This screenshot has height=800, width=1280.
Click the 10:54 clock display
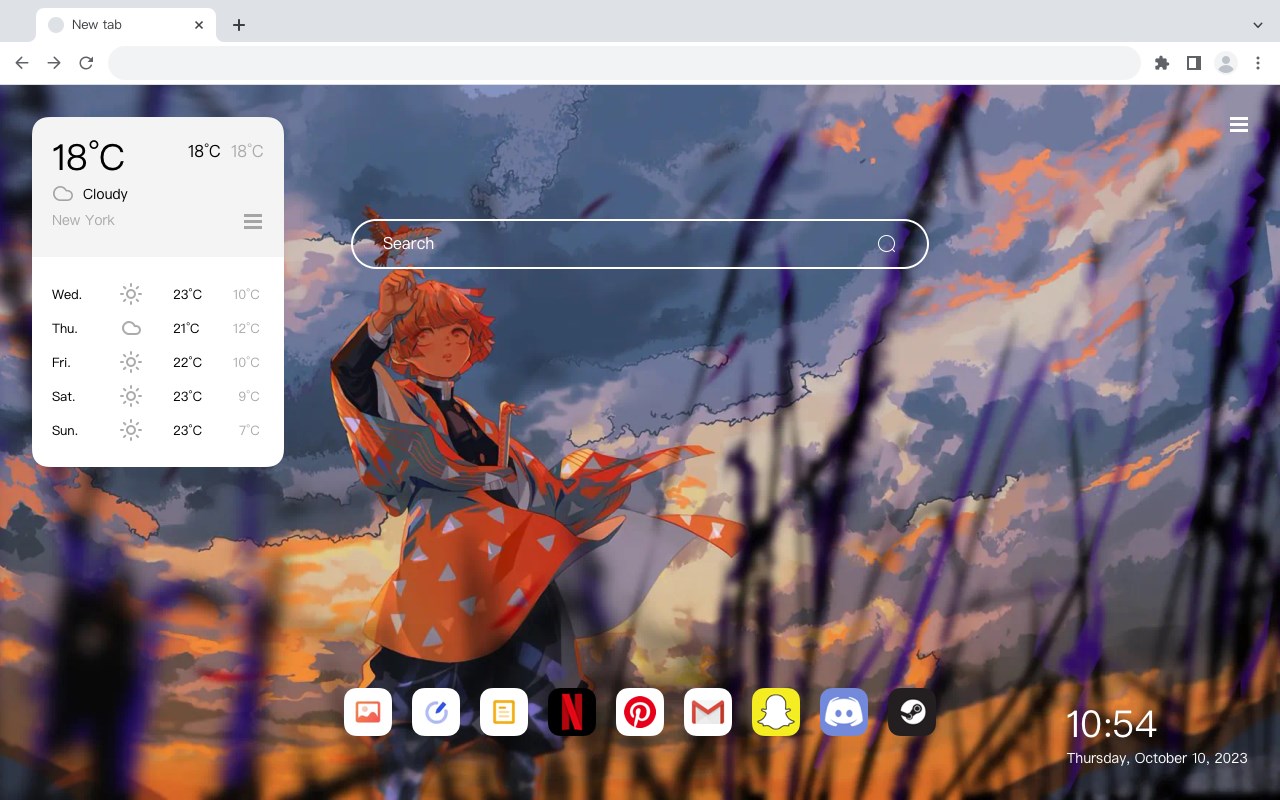pos(1111,724)
